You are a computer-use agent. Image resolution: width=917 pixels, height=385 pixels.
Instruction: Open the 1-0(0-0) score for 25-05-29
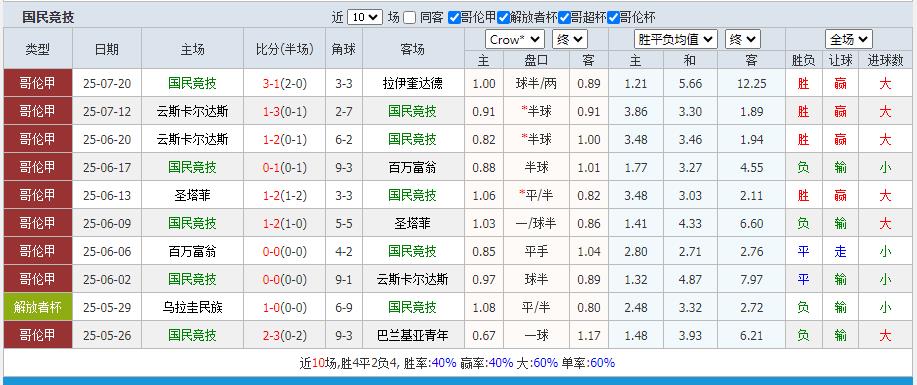(x=285, y=307)
